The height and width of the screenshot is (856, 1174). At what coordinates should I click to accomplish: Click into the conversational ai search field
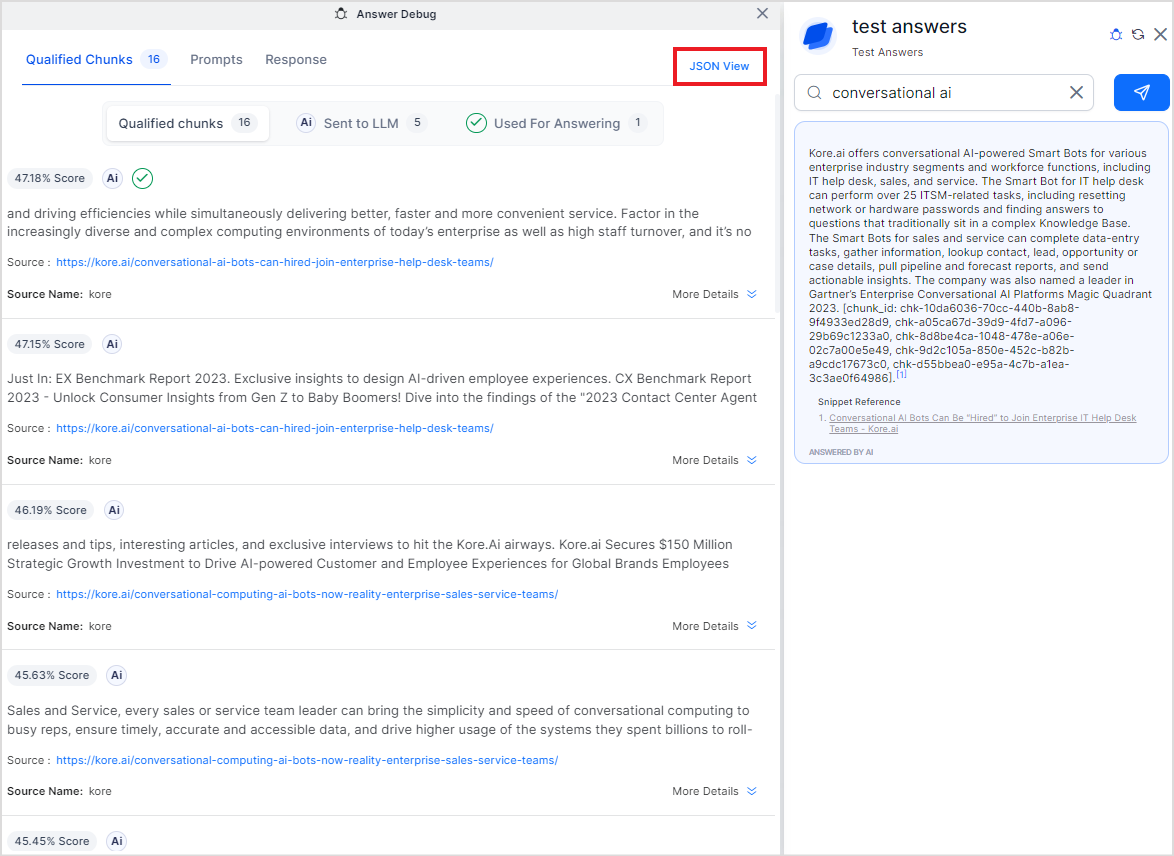(x=940, y=93)
